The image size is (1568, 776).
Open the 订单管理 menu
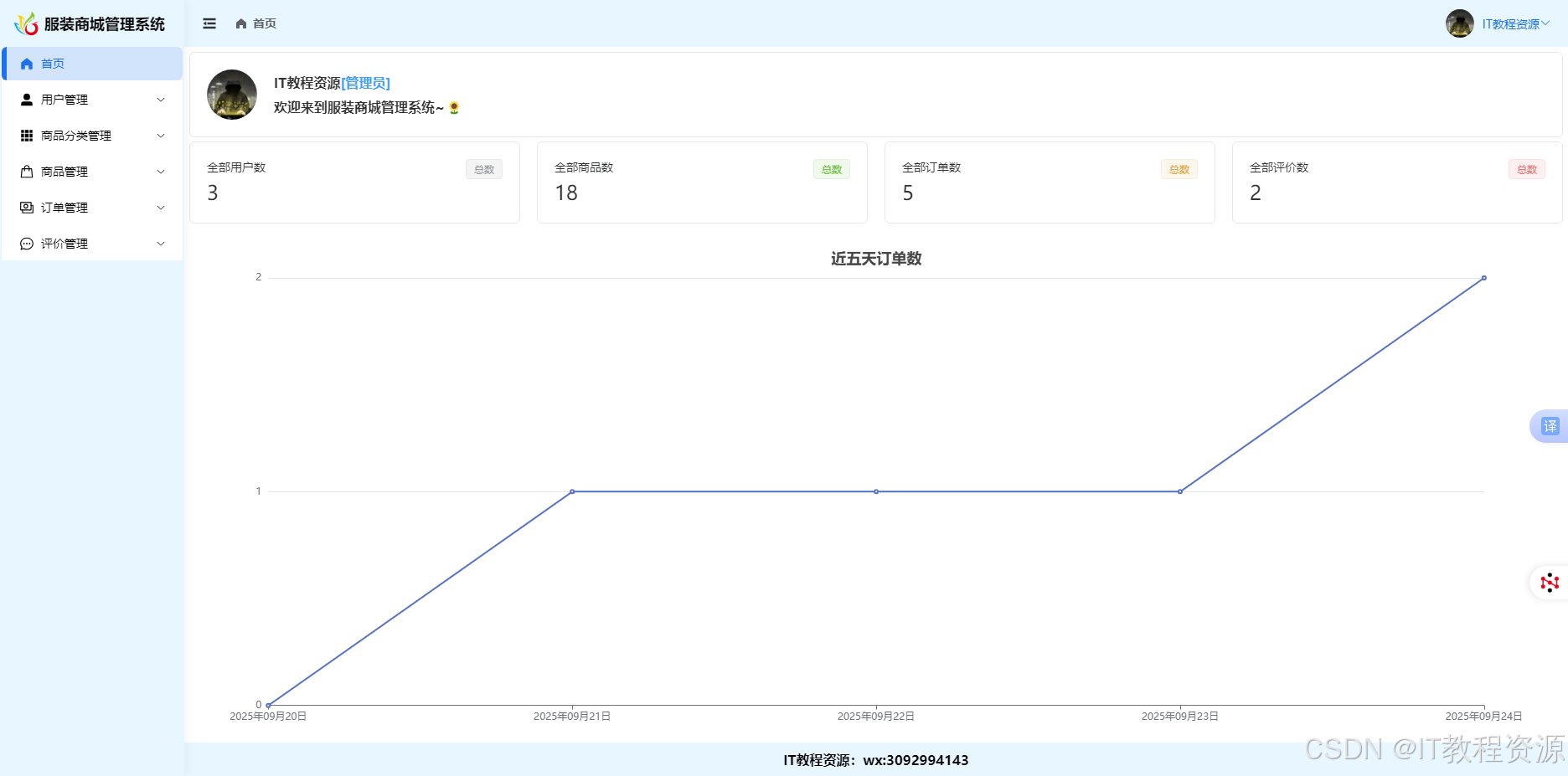92,208
